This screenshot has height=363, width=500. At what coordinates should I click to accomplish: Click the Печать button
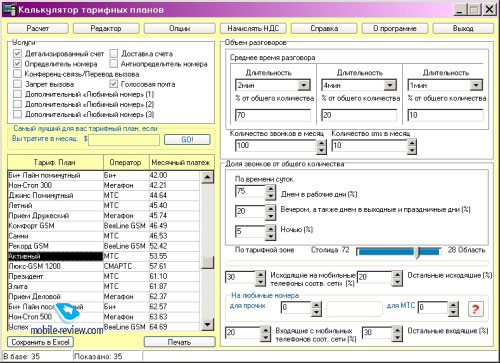179,342
